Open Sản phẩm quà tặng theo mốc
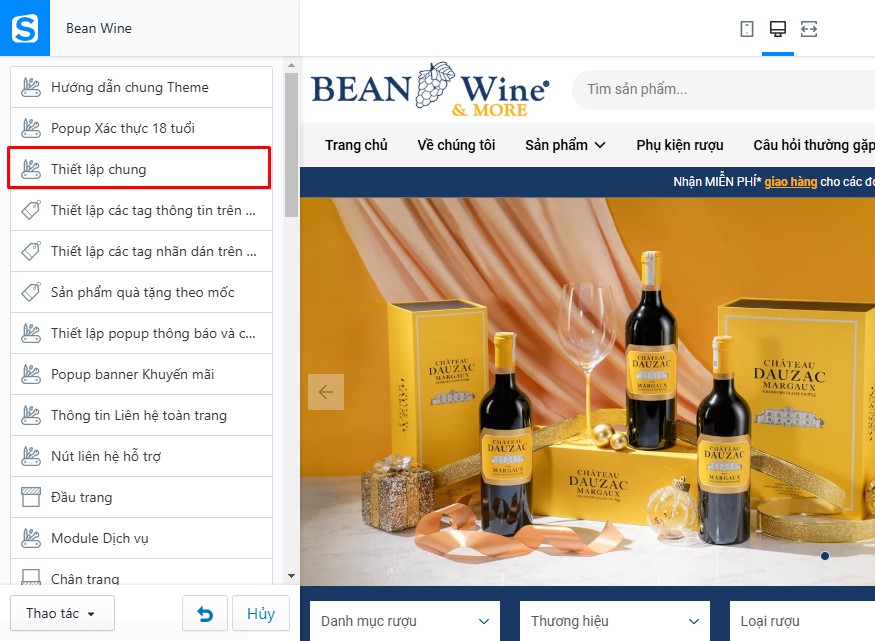 [x=141, y=292]
